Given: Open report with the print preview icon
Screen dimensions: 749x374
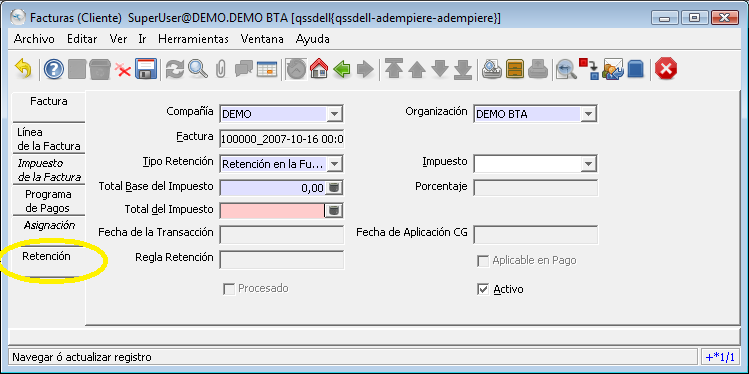Looking at the screenshot, I should [x=491, y=70].
